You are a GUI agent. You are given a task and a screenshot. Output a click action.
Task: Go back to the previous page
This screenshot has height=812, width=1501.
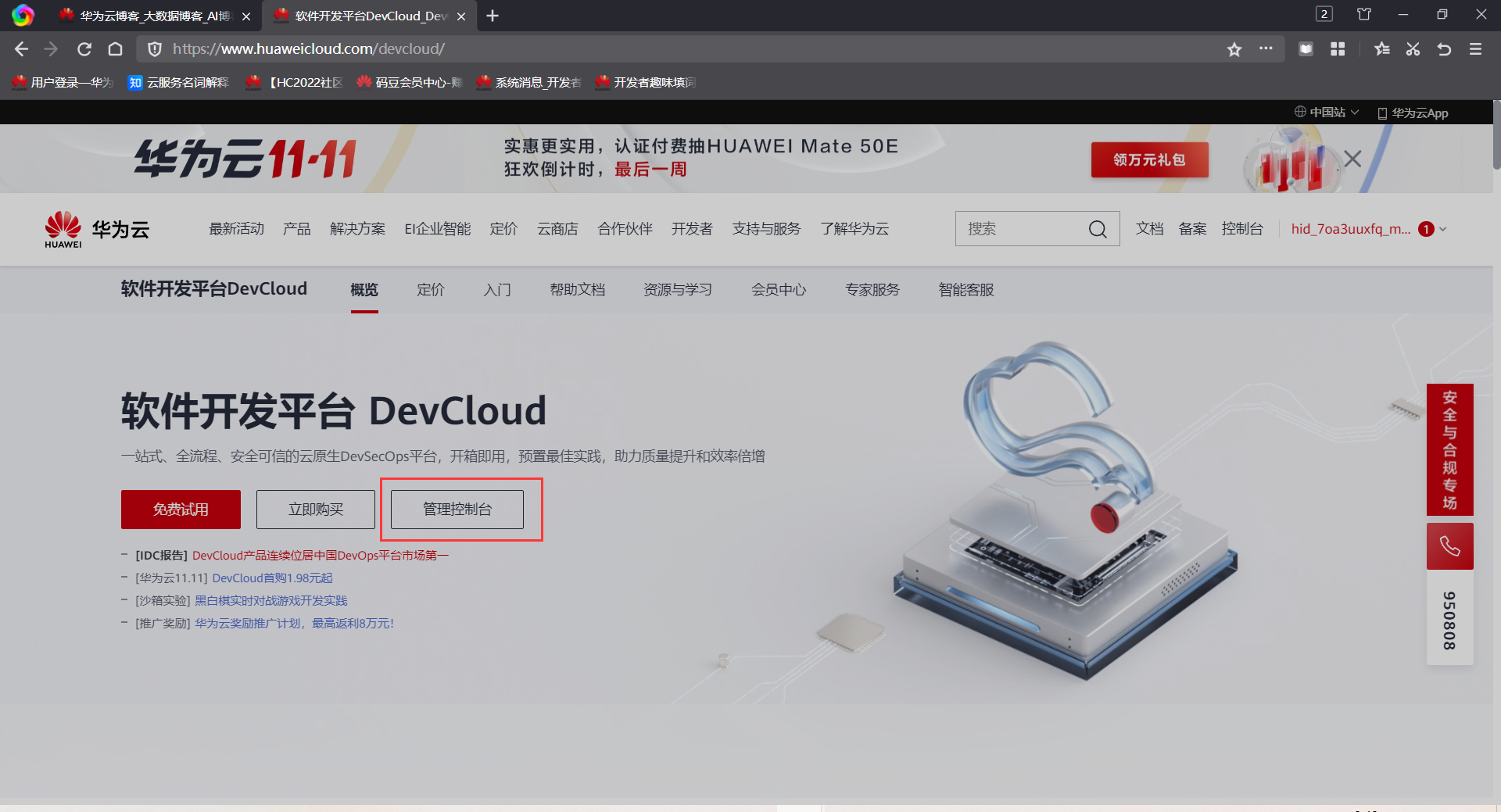[21, 49]
